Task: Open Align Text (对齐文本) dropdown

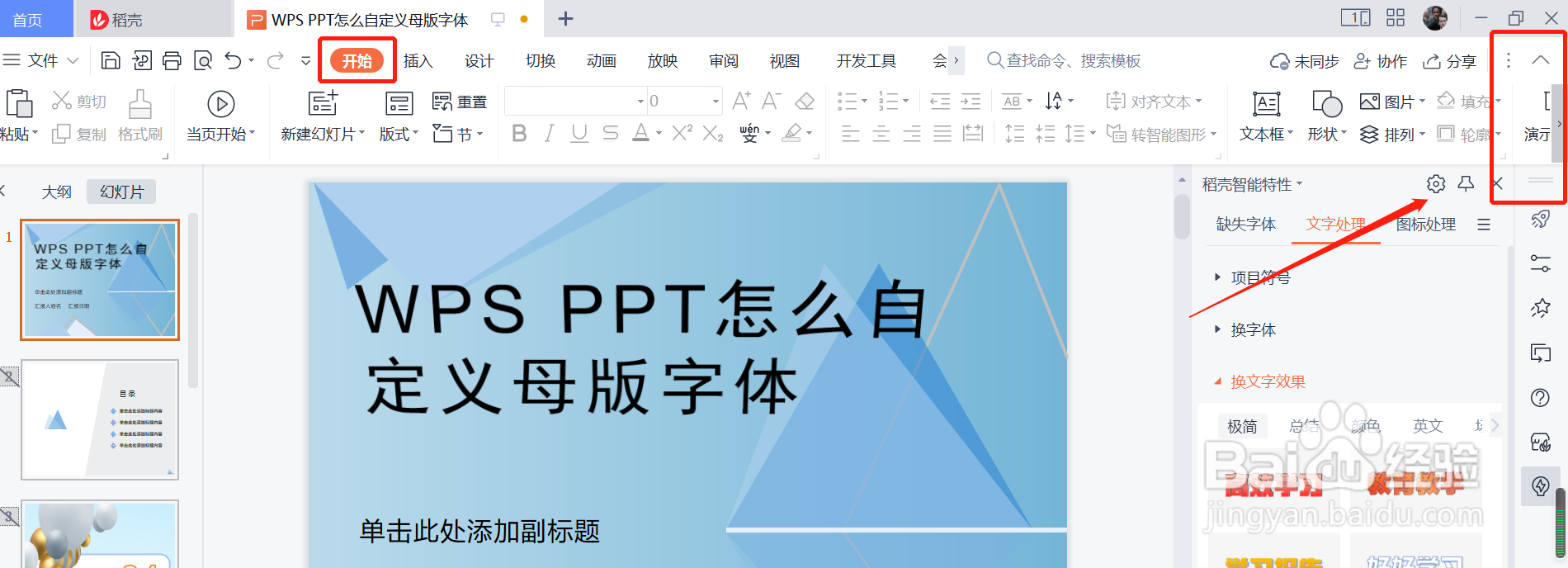Action: tap(1154, 102)
